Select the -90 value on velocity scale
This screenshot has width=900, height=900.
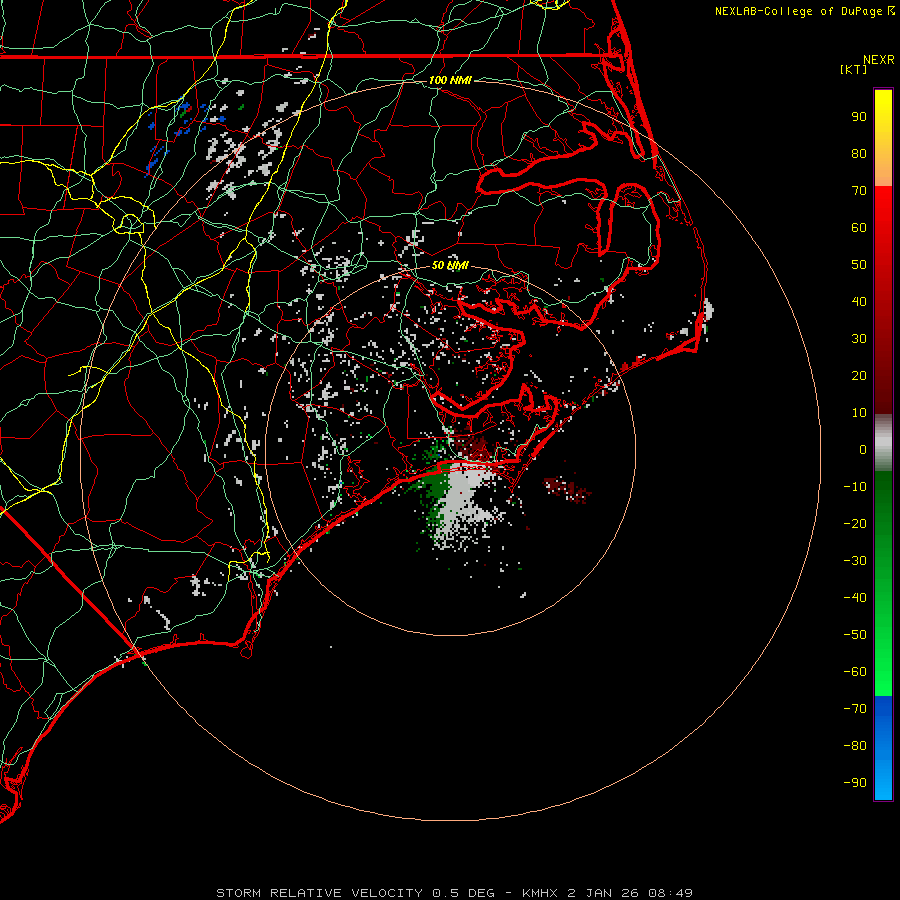coord(855,783)
